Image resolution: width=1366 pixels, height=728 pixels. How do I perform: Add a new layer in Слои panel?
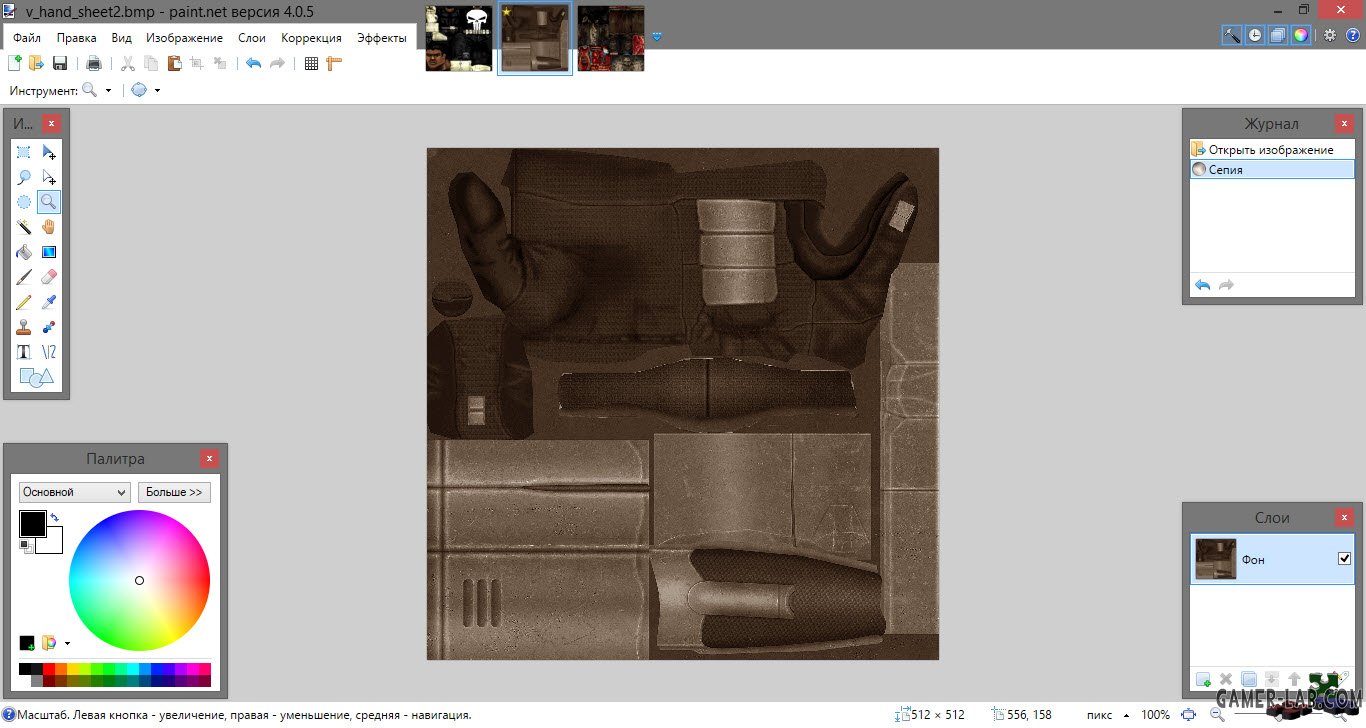coord(1203,680)
